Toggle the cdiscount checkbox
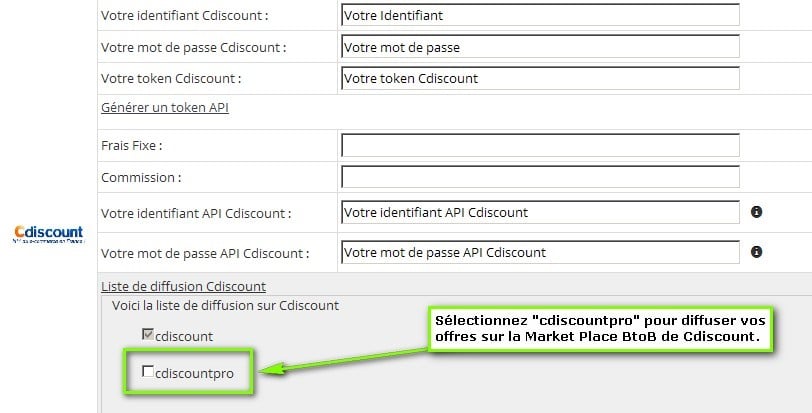This screenshot has width=812, height=413. coord(148,334)
